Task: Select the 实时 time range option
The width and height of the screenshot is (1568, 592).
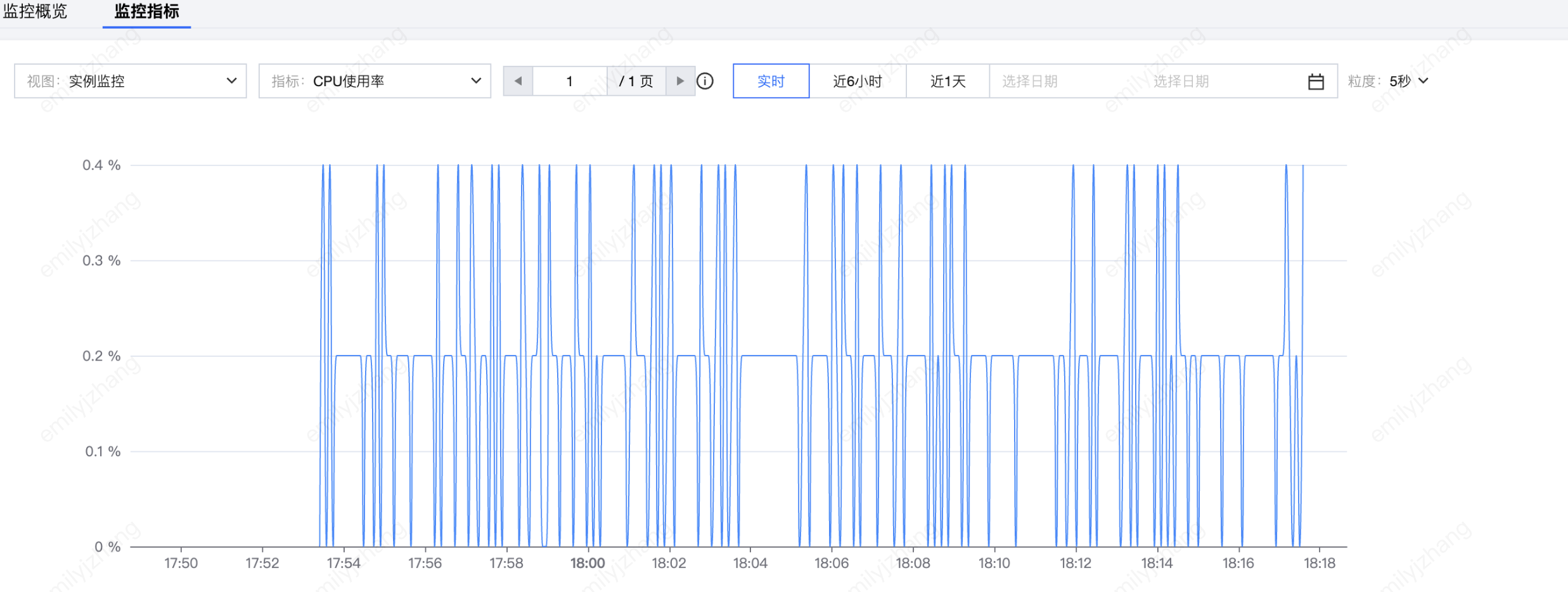Action: point(771,81)
